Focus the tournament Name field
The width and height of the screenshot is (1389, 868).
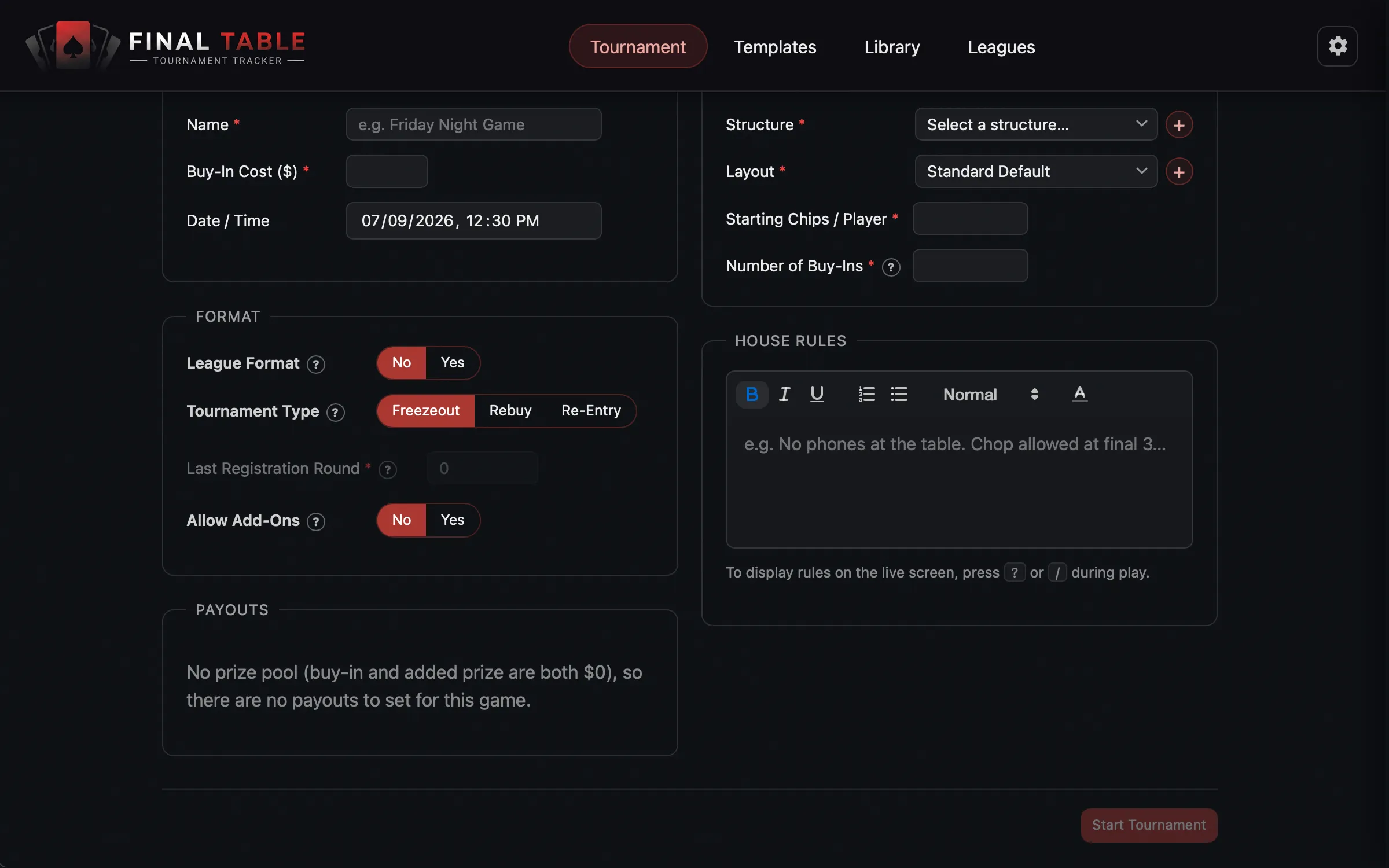tap(473, 124)
